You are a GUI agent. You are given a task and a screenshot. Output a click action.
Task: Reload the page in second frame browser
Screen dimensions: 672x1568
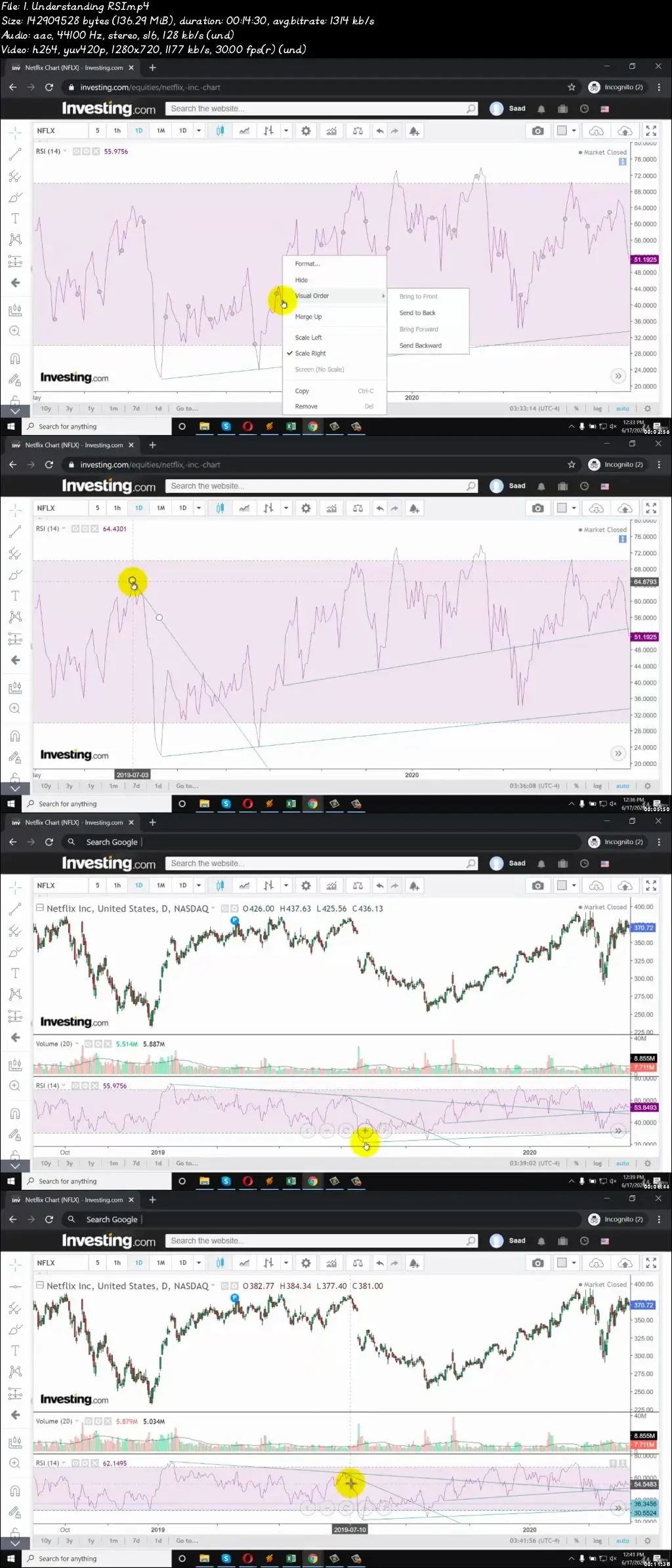pos(49,465)
